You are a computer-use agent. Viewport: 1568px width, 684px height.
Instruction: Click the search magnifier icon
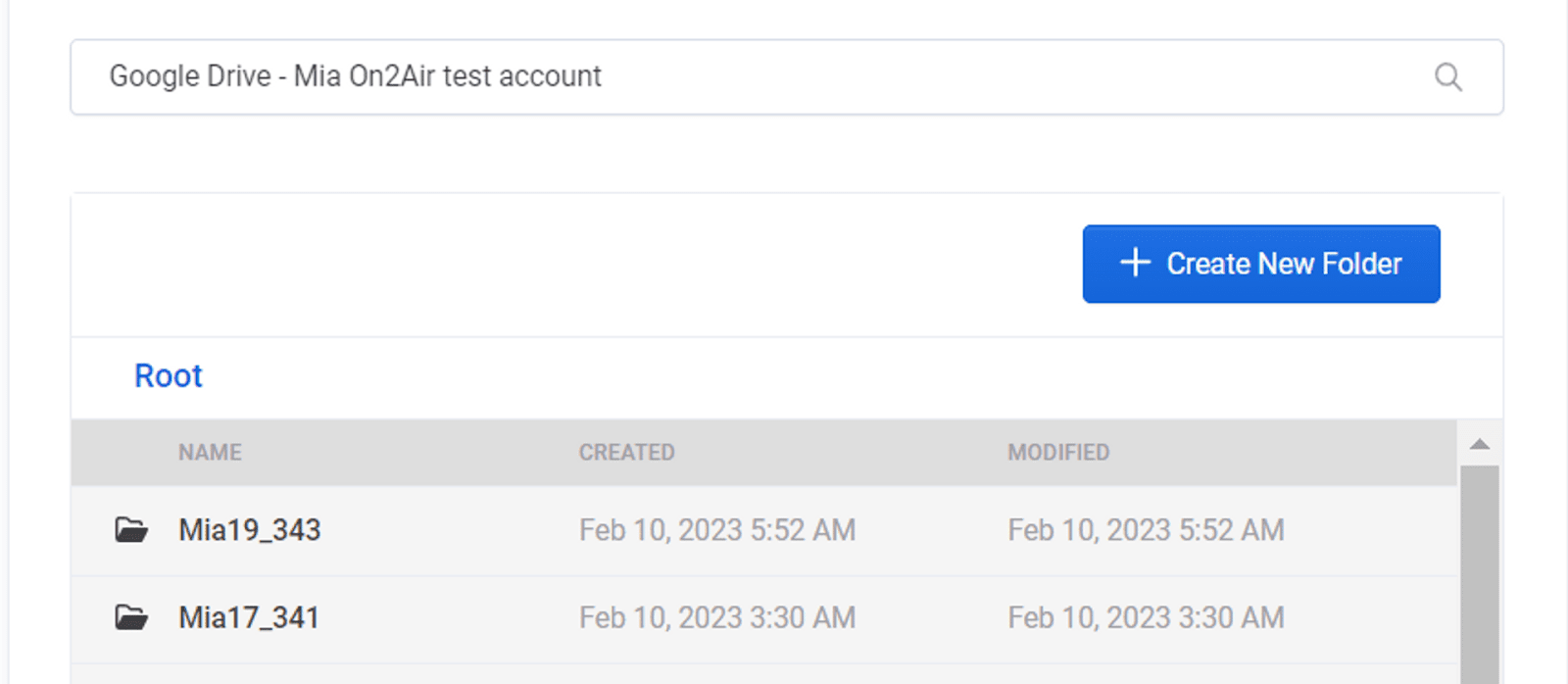coord(1447,76)
